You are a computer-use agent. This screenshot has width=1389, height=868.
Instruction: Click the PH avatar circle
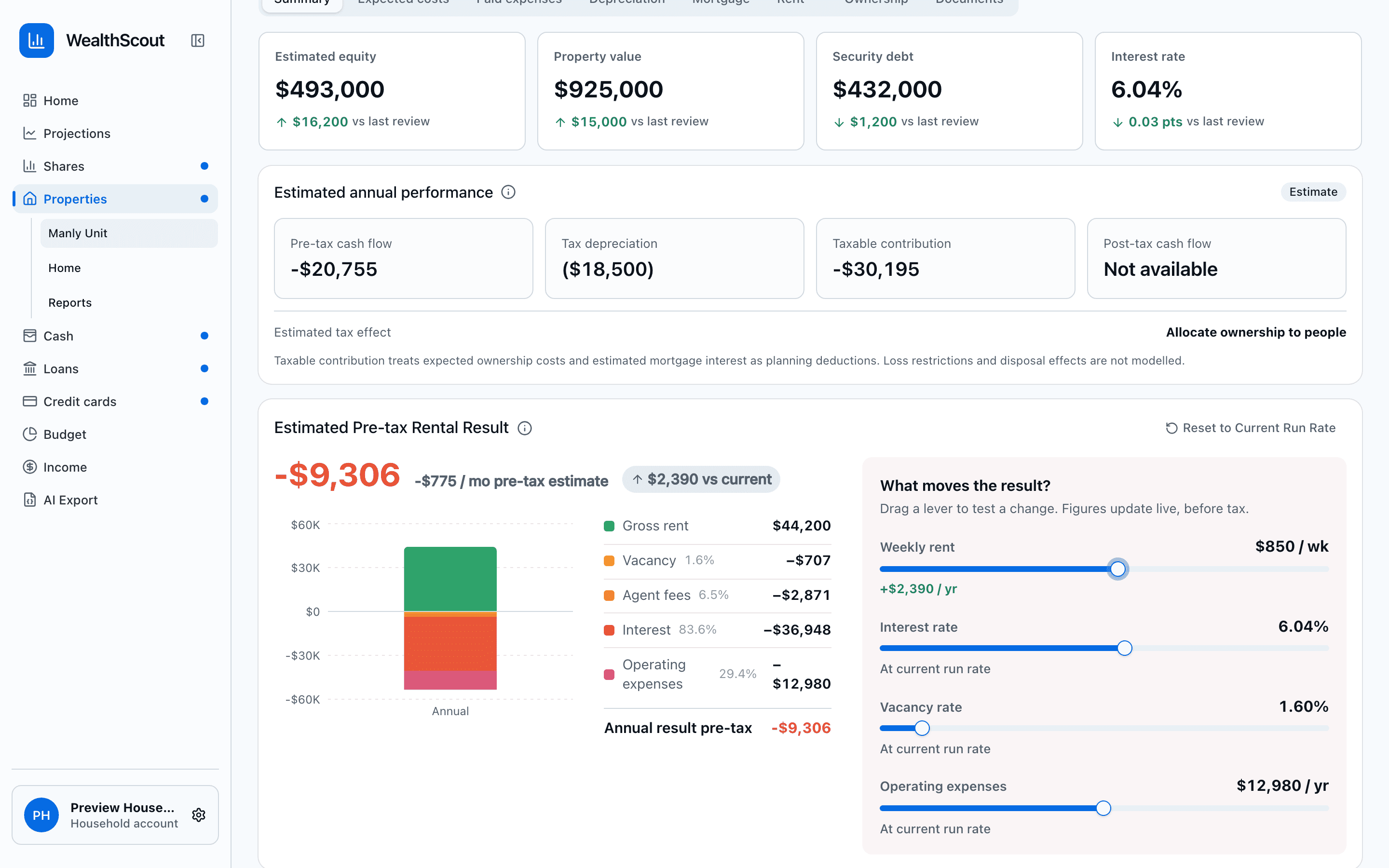pyautogui.click(x=41, y=814)
